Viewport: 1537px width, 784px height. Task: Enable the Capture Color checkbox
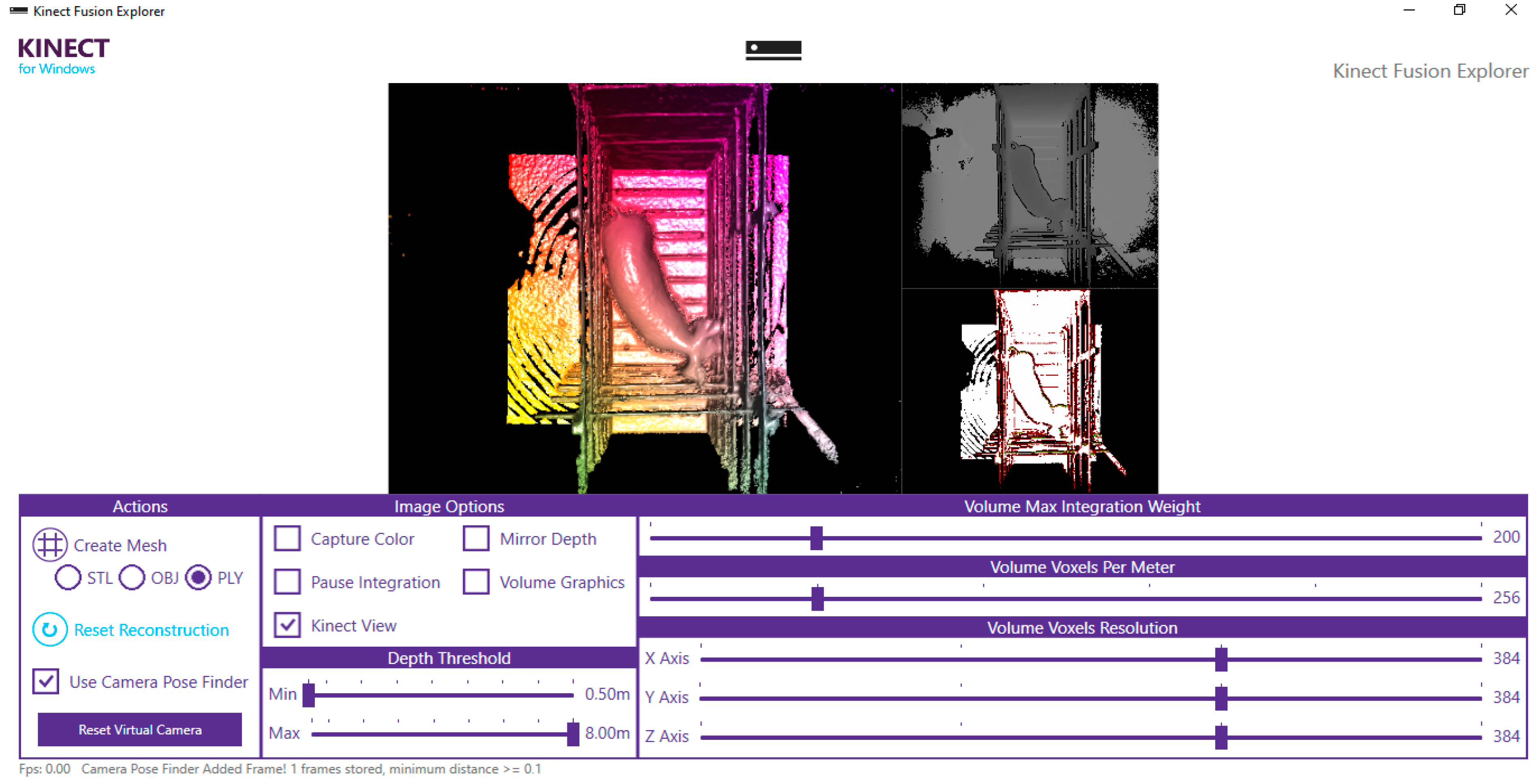coord(287,538)
